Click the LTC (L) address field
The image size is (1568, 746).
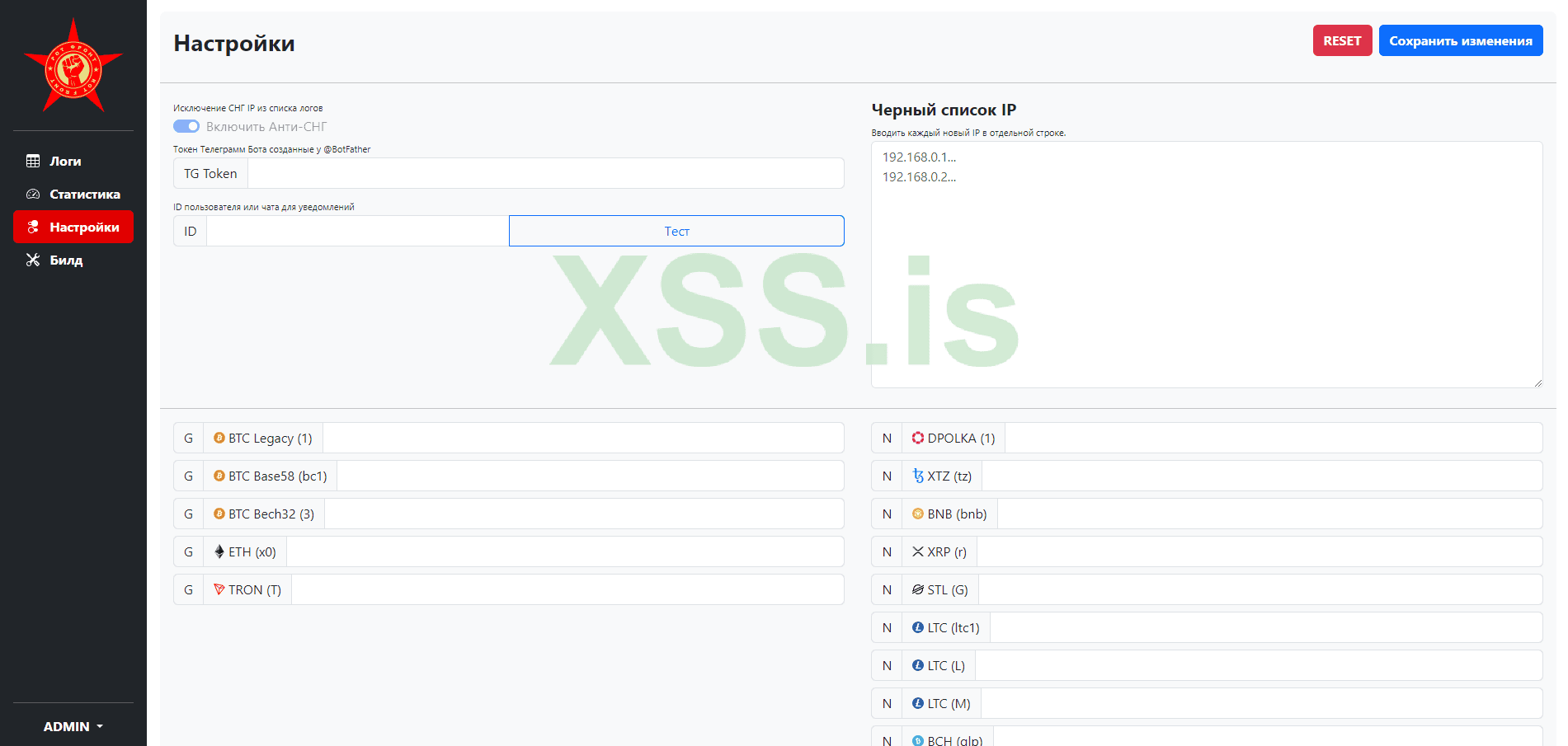[1259, 665]
